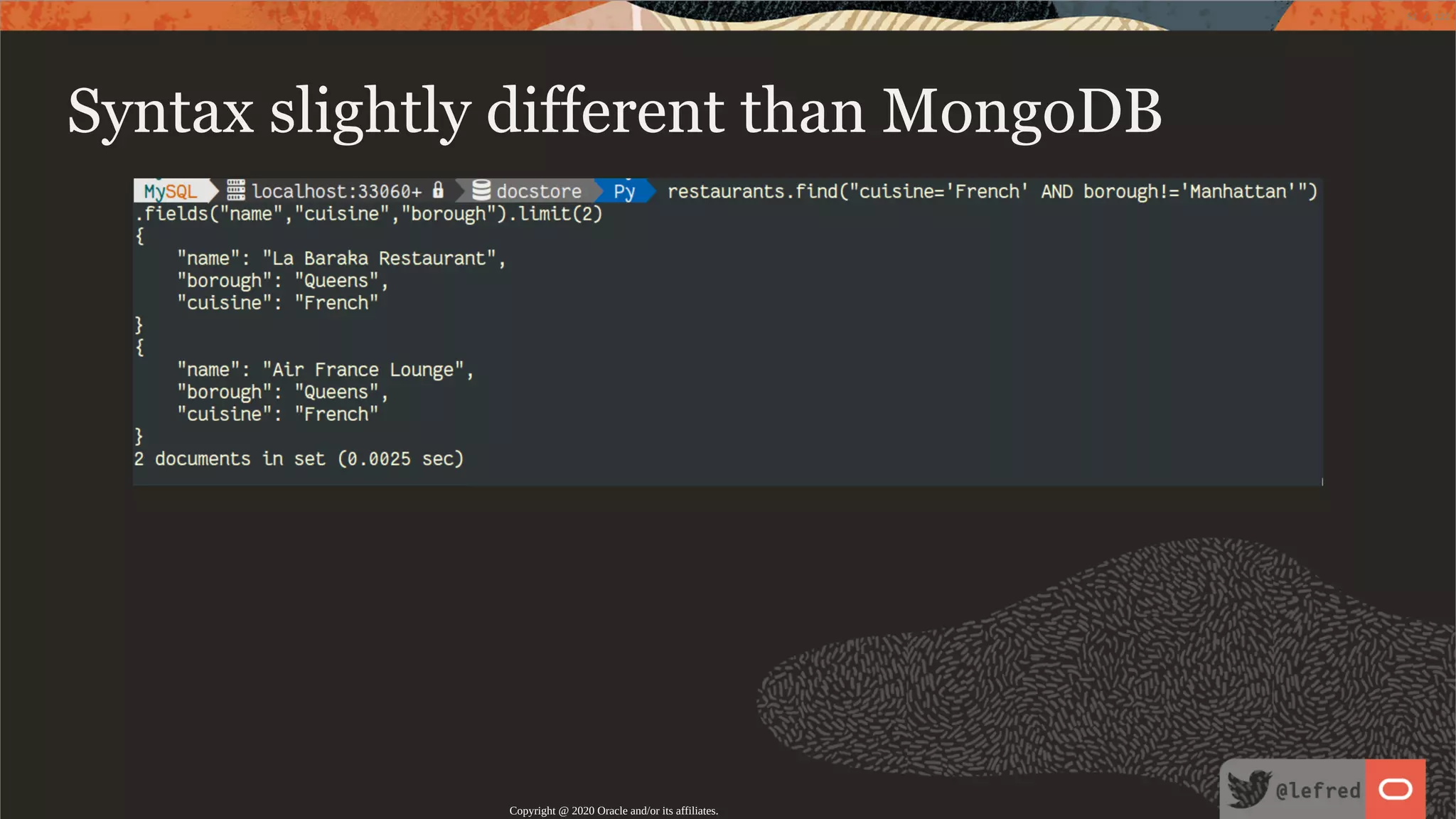Click the server rack icon beside localhost
The image size is (1456, 819).
[x=236, y=191]
